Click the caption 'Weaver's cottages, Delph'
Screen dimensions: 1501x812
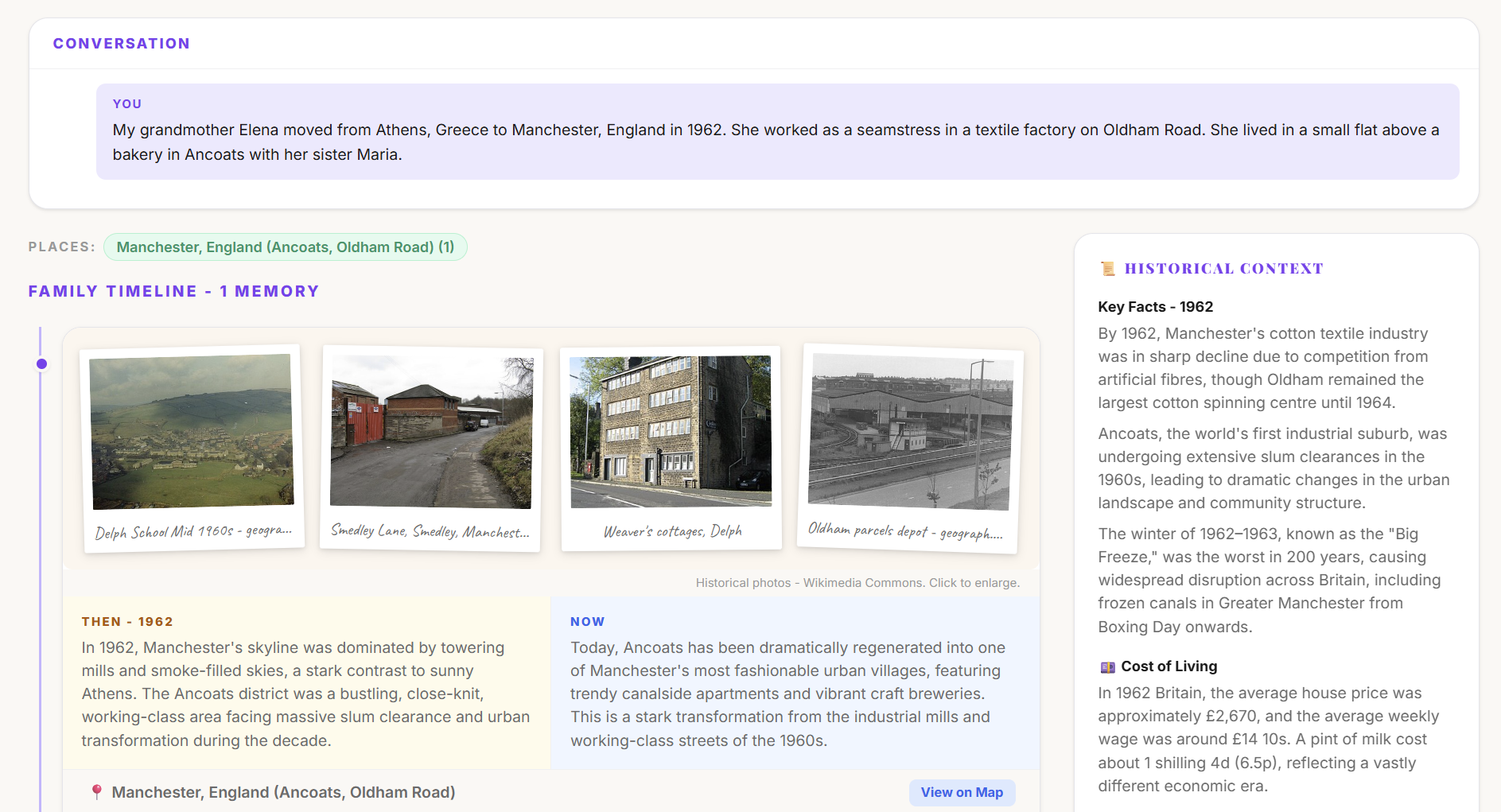(x=672, y=531)
